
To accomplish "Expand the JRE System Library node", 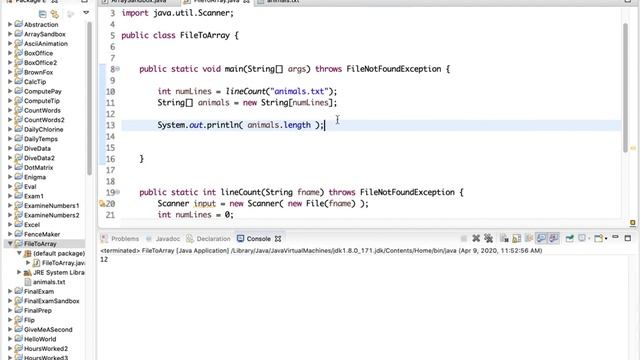I will [x=19, y=272].
